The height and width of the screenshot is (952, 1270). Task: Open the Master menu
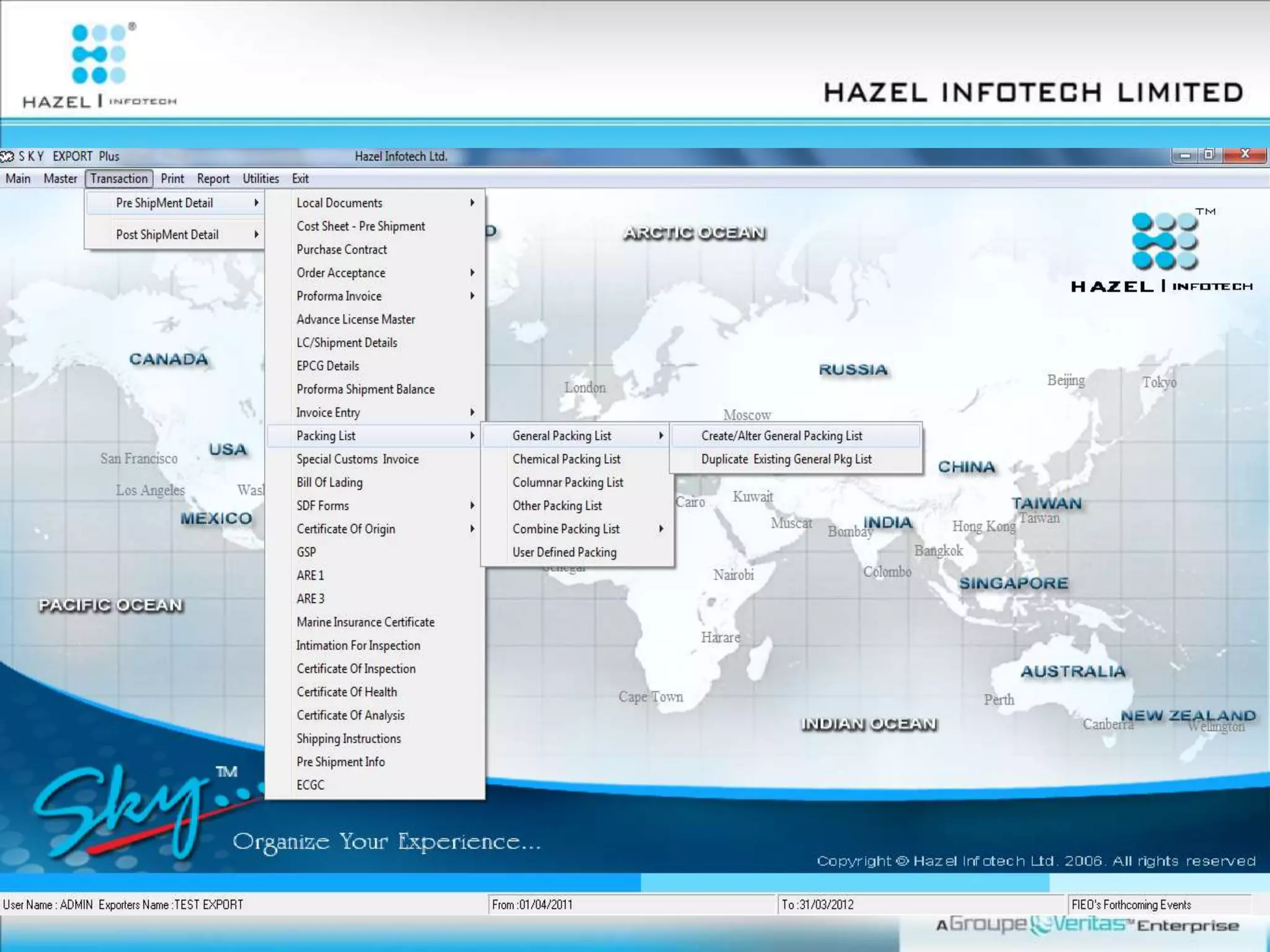pos(60,178)
